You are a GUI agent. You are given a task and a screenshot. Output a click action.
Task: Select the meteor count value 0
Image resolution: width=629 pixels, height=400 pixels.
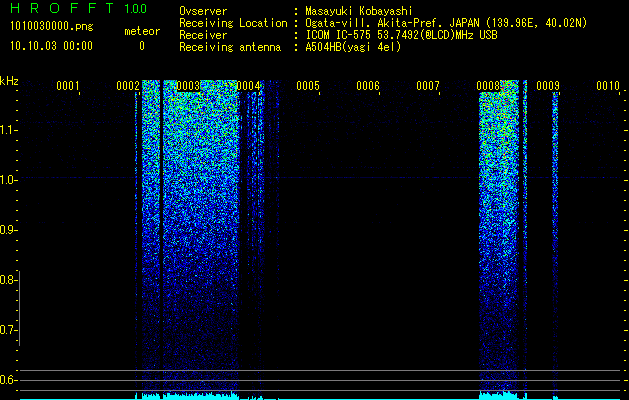142,46
